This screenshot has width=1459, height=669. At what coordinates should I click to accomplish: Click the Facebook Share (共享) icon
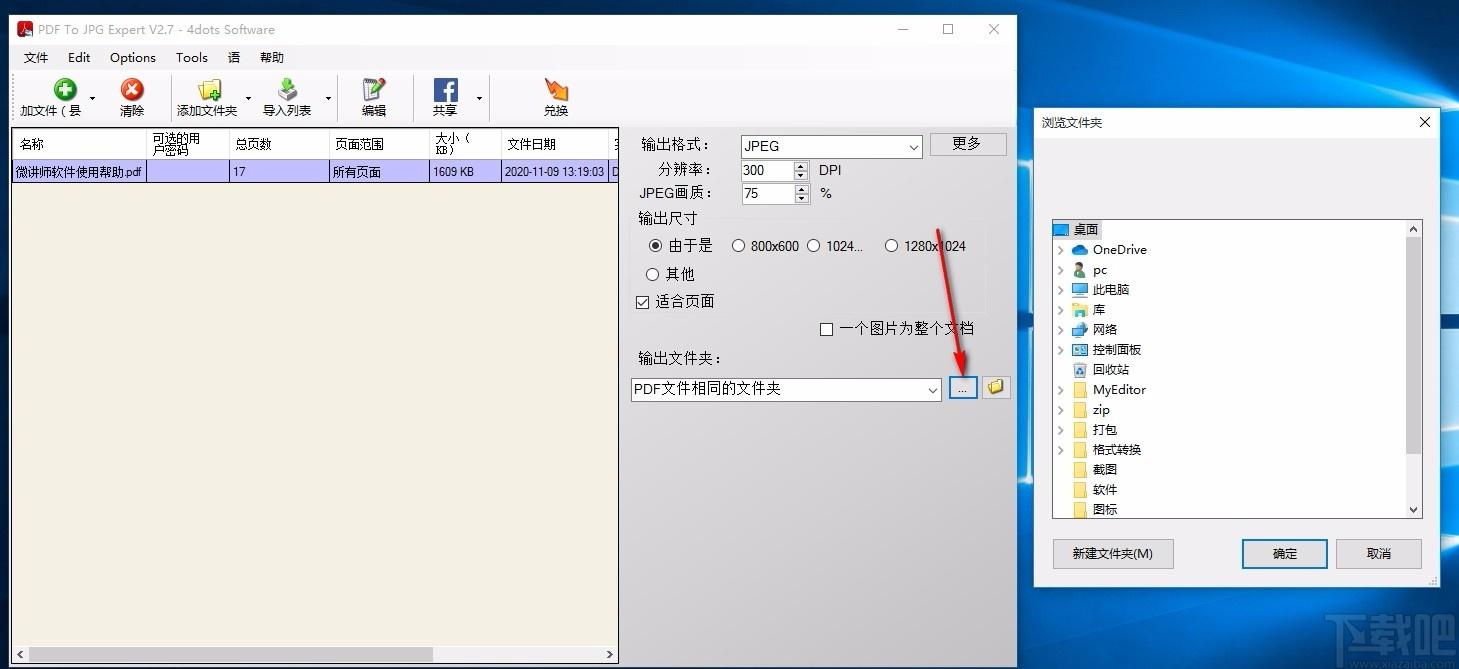[445, 90]
